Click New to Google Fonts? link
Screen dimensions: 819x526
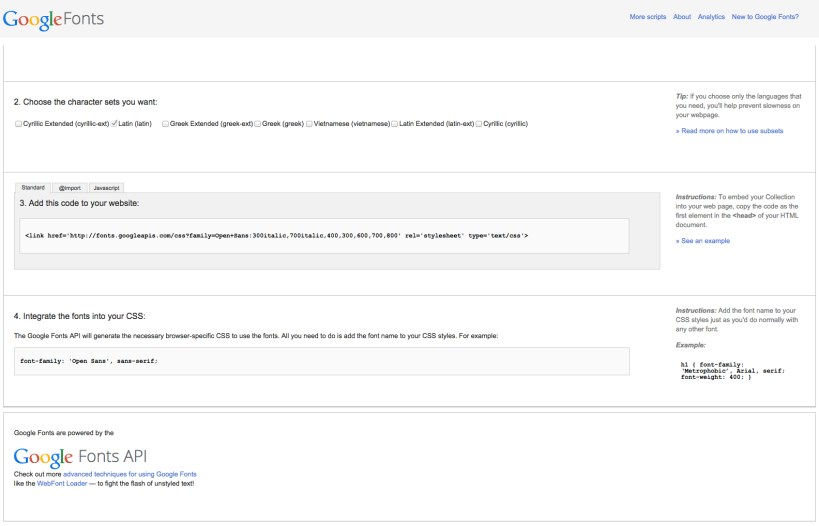coord(765,17)
